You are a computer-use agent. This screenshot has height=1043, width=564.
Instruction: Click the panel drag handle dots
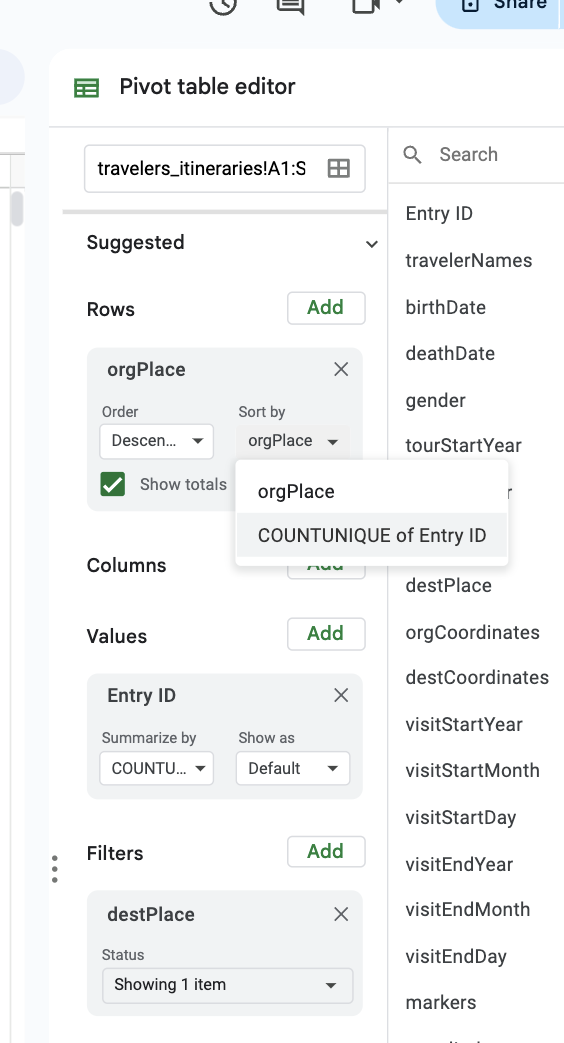point(55,869)
